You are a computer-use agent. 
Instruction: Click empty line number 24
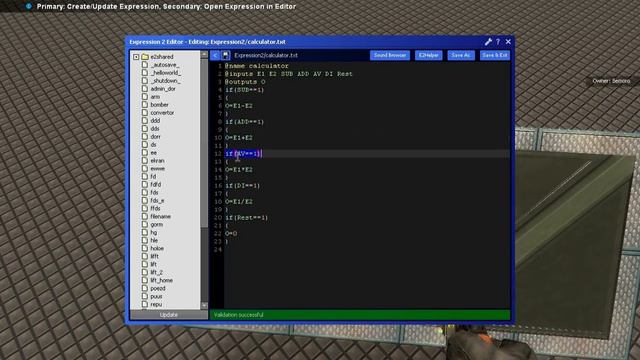point(218,249)
